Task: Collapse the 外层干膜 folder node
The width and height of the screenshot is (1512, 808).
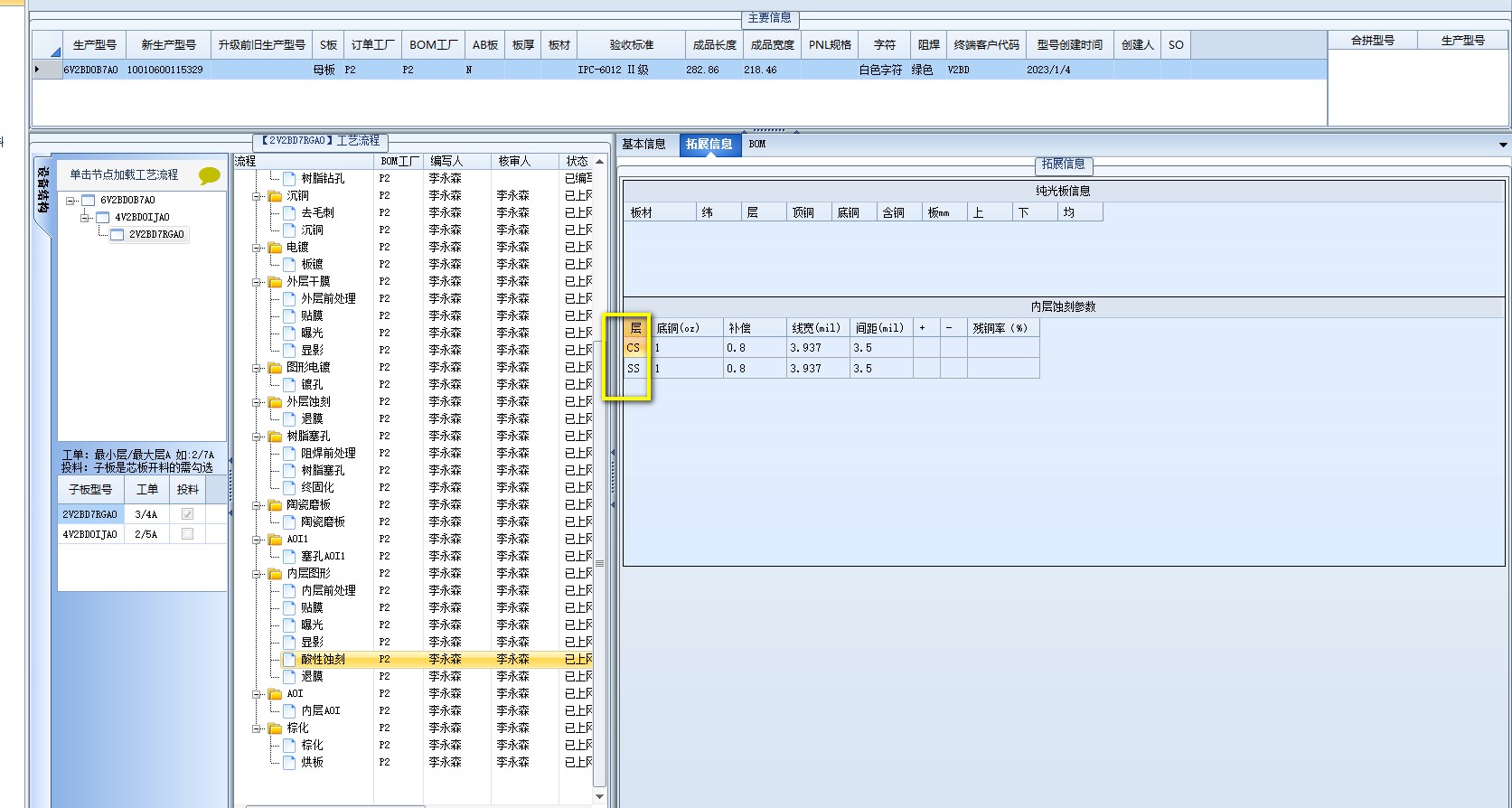Action: pos(257,281)
